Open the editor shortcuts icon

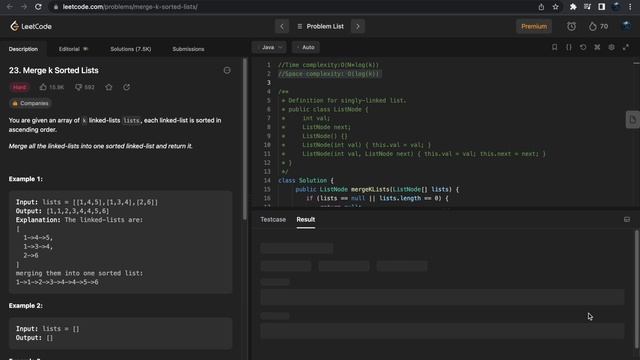coord(597,47)
